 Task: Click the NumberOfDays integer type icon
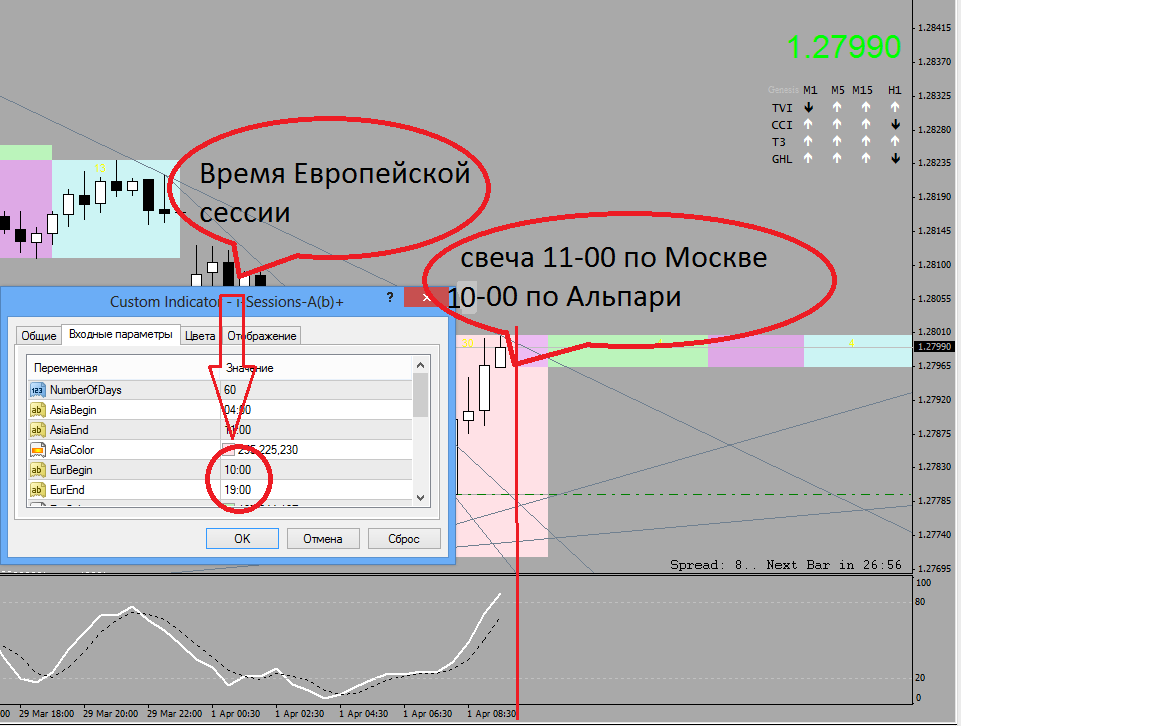pyautogui.click(x=37, y=390)
